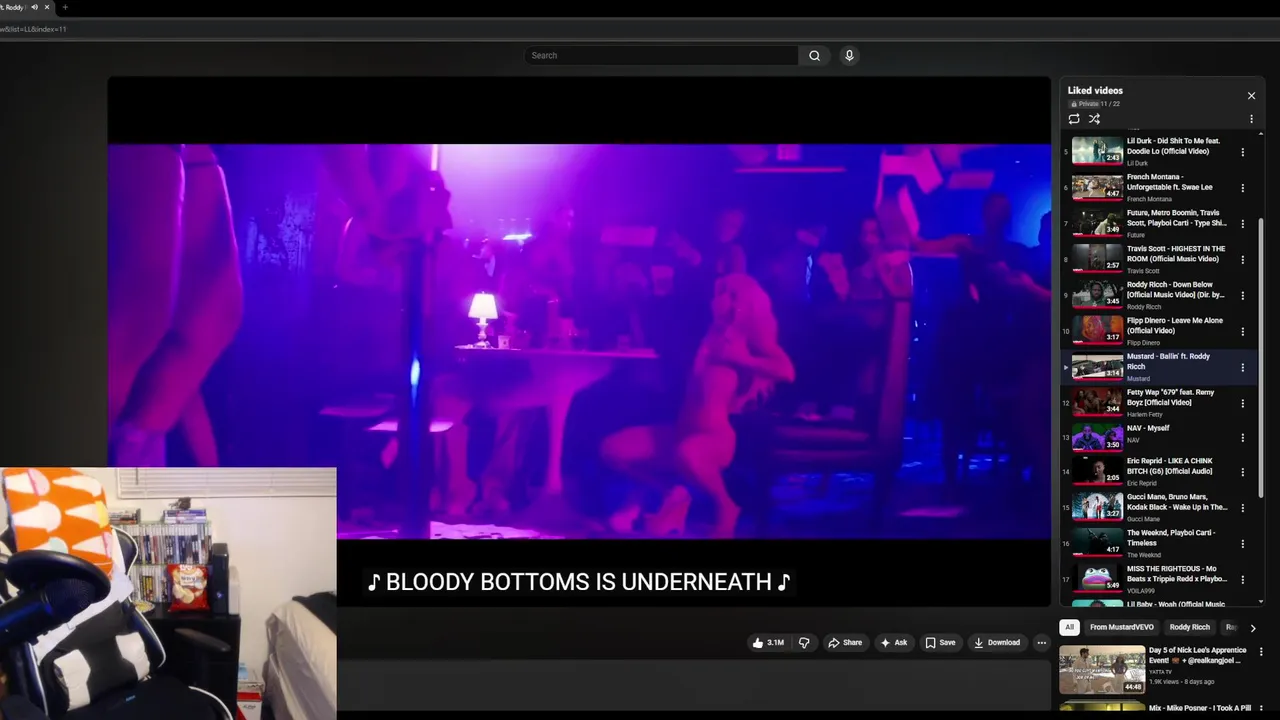Open options for MISS THE RIGHTEOUS entry
This screenshot has height=720, width=1280.
[1243, 580]
